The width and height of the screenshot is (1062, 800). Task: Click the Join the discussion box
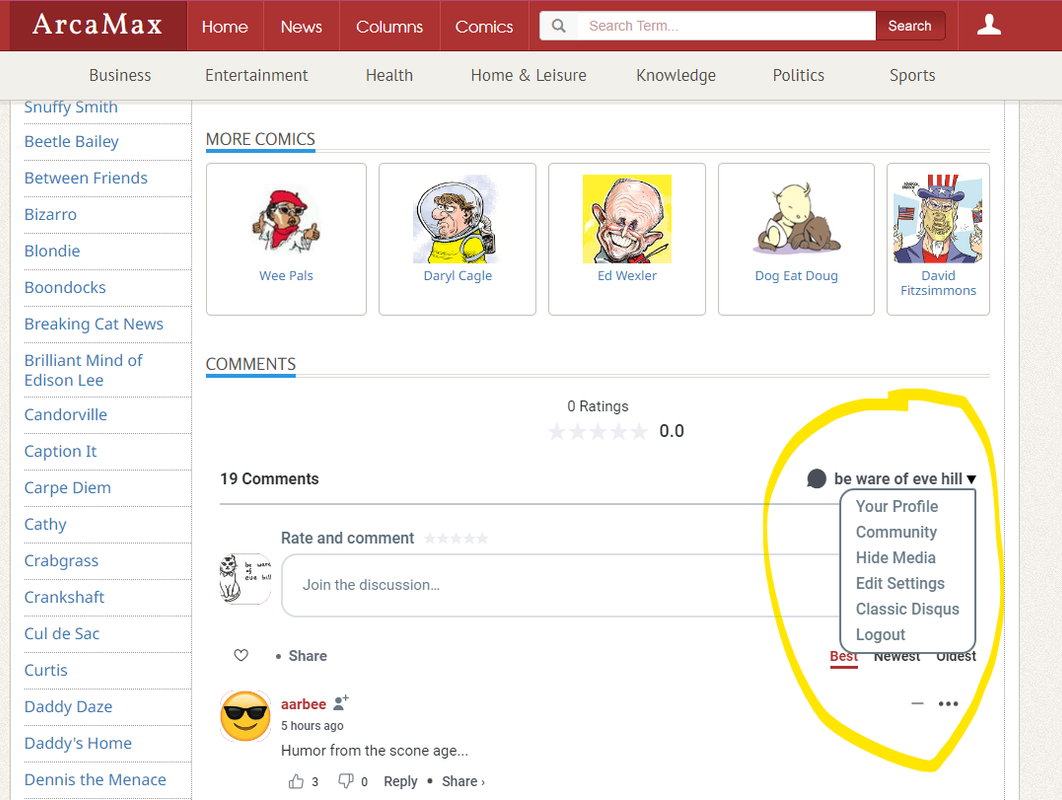561,585
